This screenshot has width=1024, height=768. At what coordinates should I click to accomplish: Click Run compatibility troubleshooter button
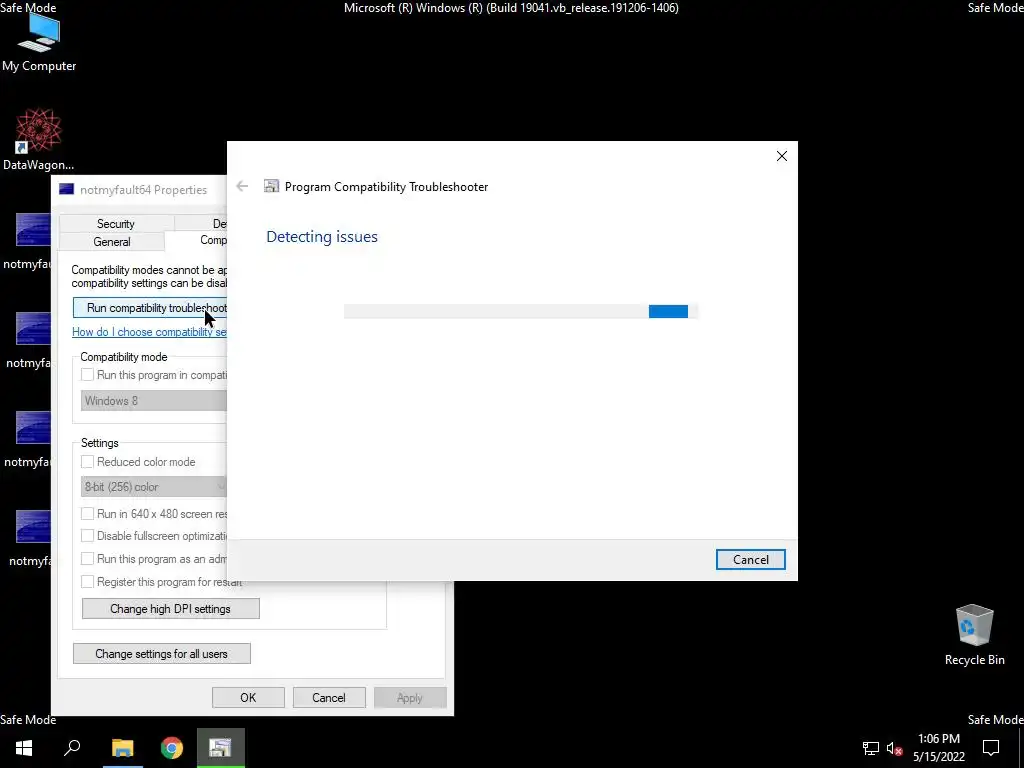point(150,308)
